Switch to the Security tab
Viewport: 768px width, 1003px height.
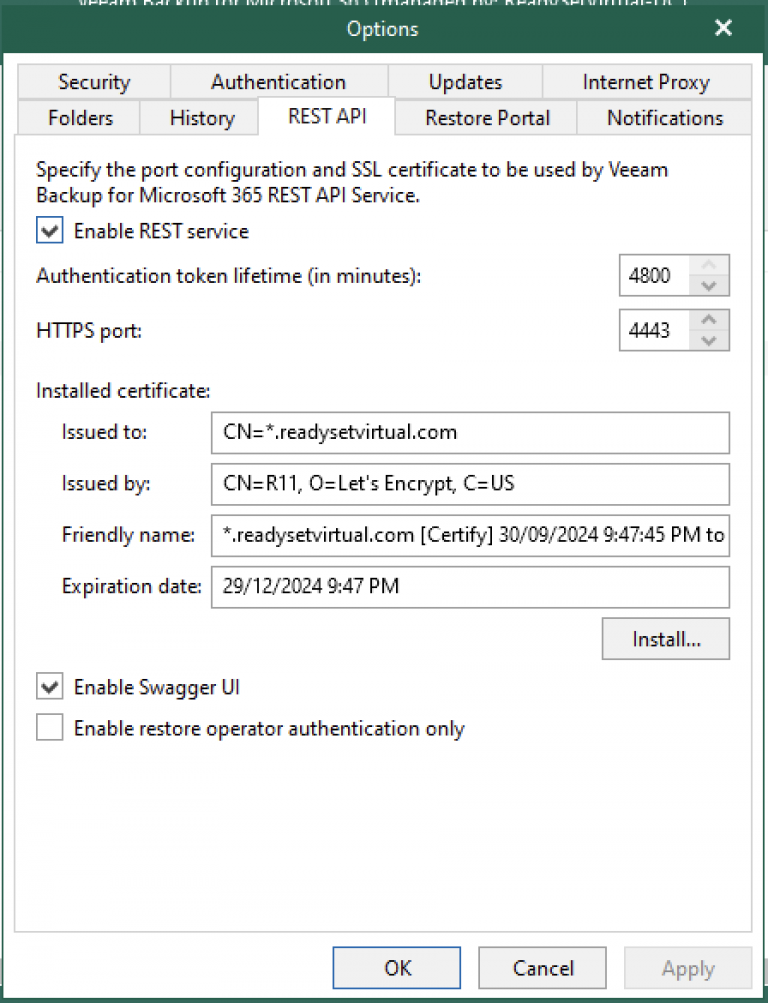(x=93, y=82)
